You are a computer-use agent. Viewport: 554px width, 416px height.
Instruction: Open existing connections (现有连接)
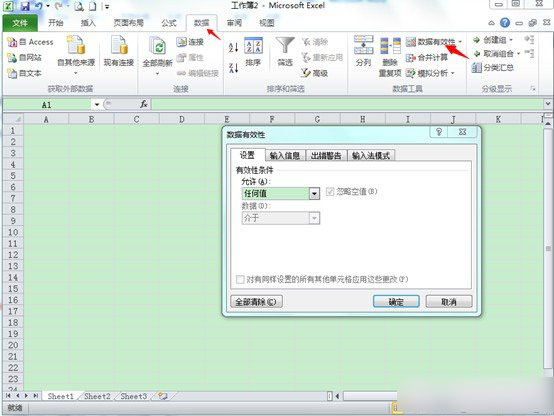119,51
